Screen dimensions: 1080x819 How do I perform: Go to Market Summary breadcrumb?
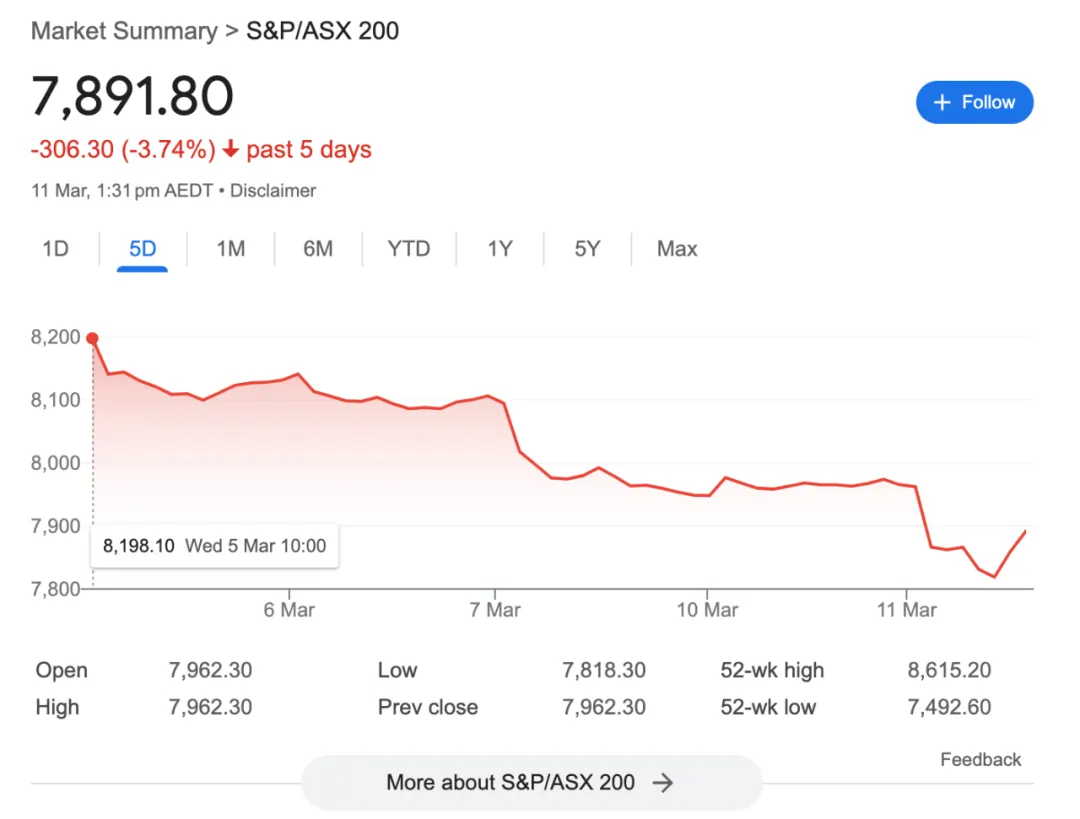click(125, 31)
